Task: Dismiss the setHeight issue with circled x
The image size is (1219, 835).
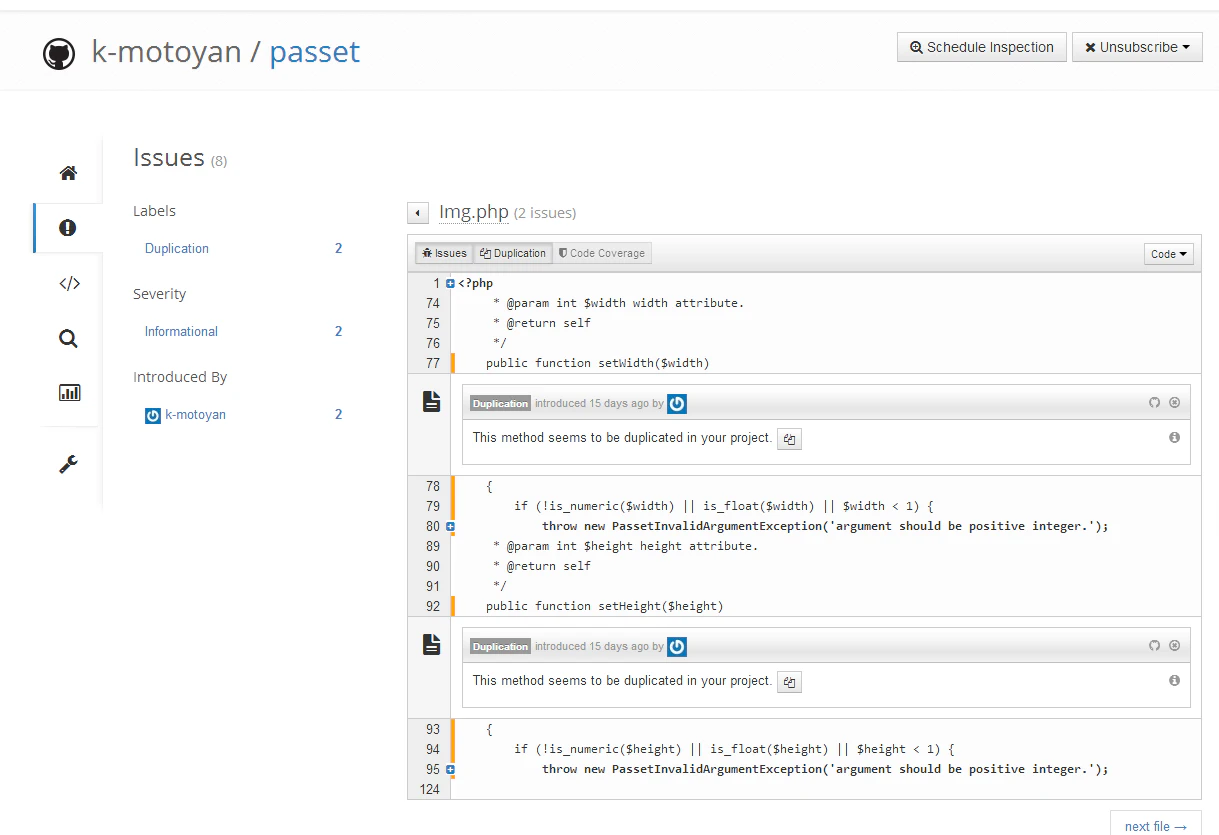Action: click(x=1175, y=646)
